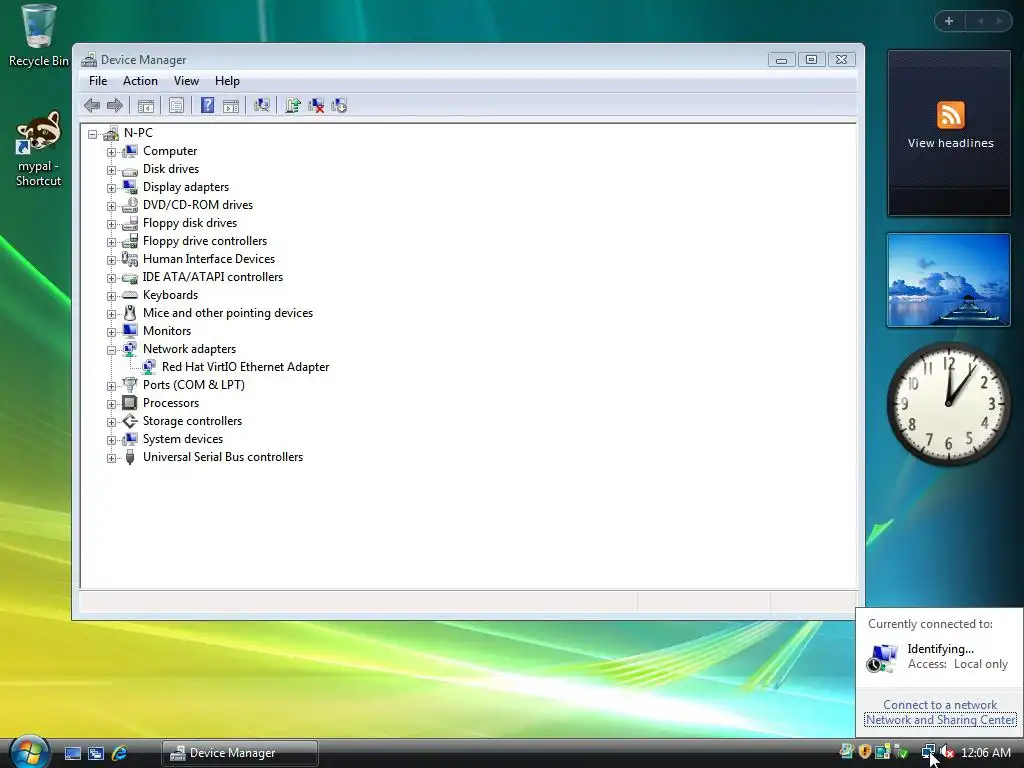Launch Internet Explorer from quick launch

click(x=119, y=753)
